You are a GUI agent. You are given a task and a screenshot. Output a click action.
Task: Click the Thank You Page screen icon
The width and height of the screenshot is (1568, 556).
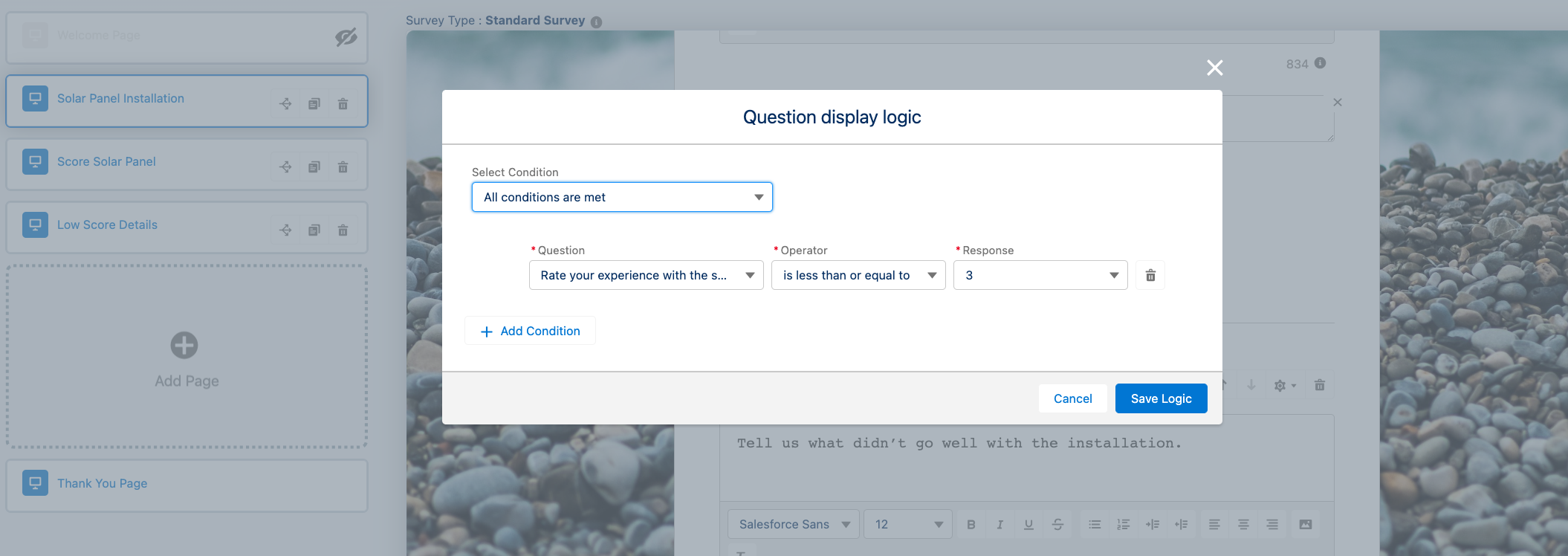pos(35,483)
